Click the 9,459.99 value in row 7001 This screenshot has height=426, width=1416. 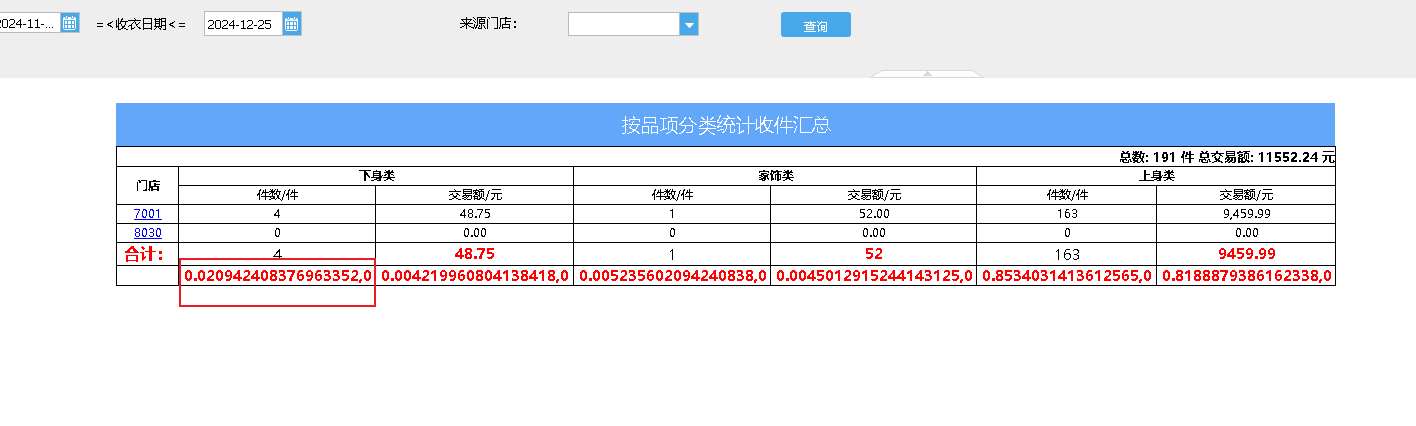1246,214
